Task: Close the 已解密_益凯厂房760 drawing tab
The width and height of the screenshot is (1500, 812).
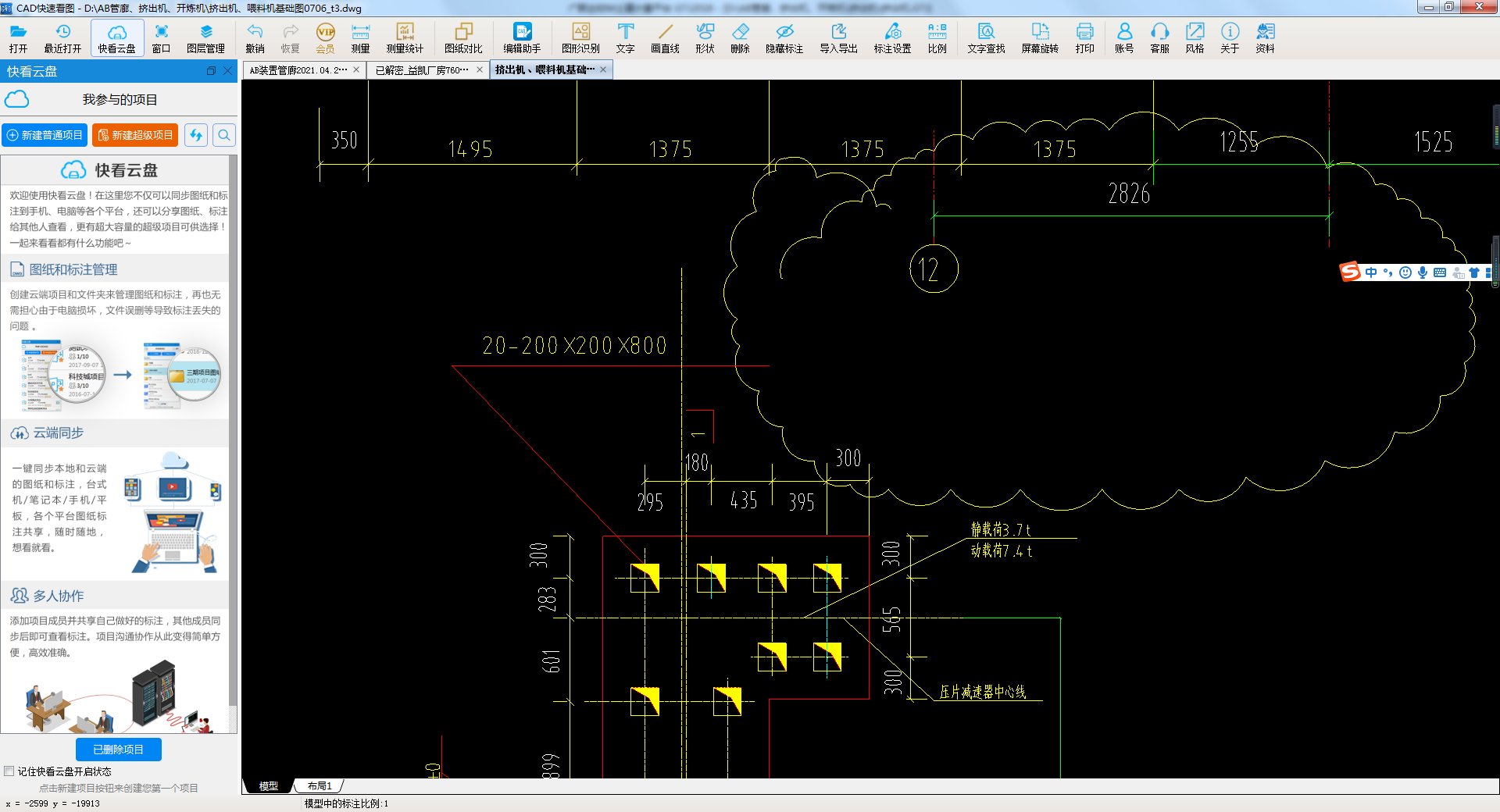Action: pyautogui.click(x=480, y=70)
